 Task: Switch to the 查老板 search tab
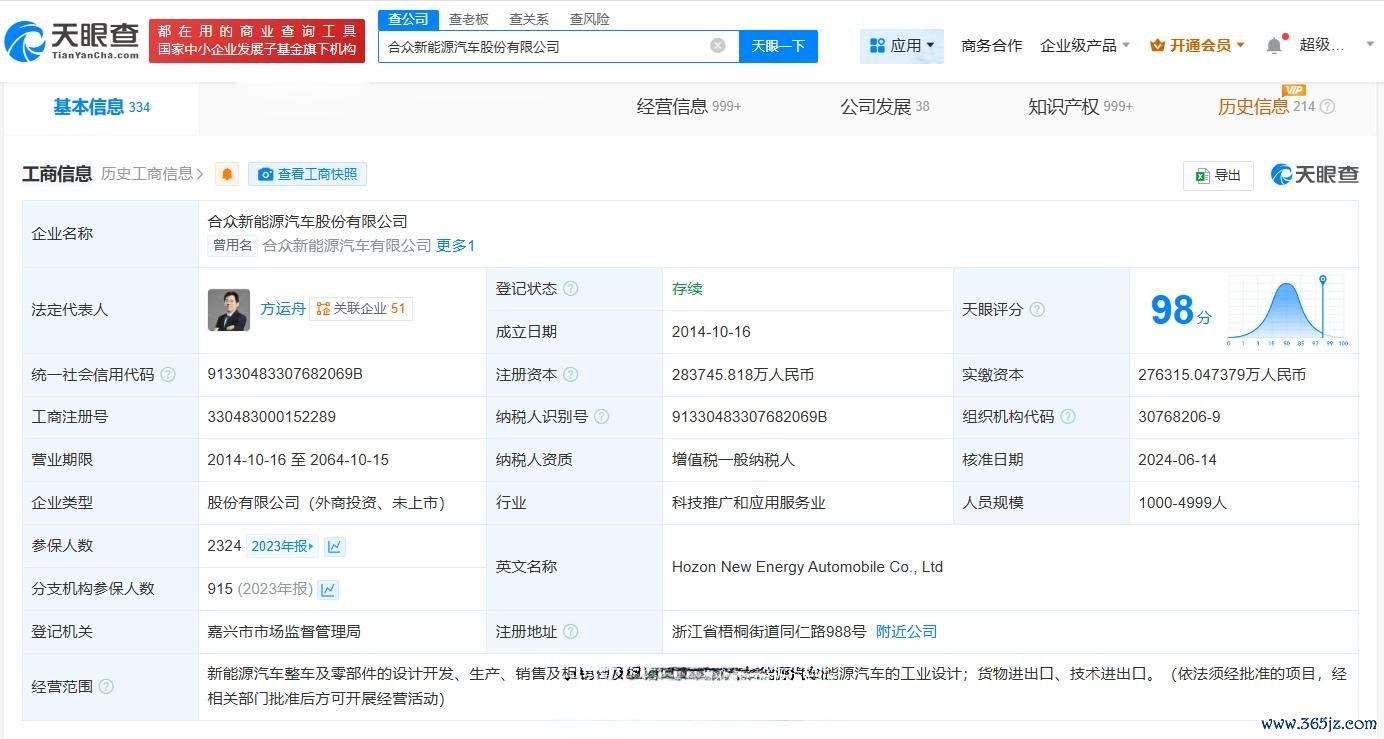coord(469,19)
